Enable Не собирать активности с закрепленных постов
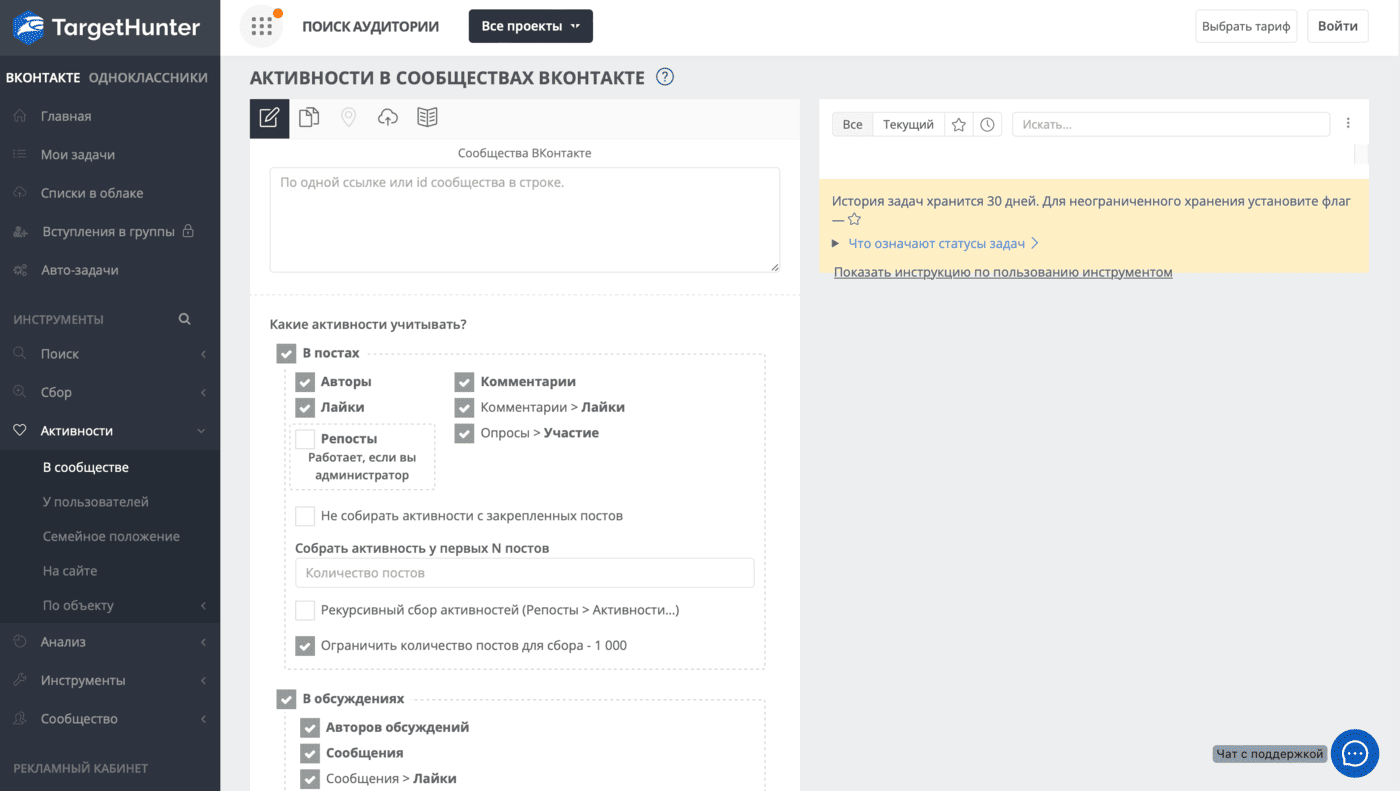 click(305, 516)
